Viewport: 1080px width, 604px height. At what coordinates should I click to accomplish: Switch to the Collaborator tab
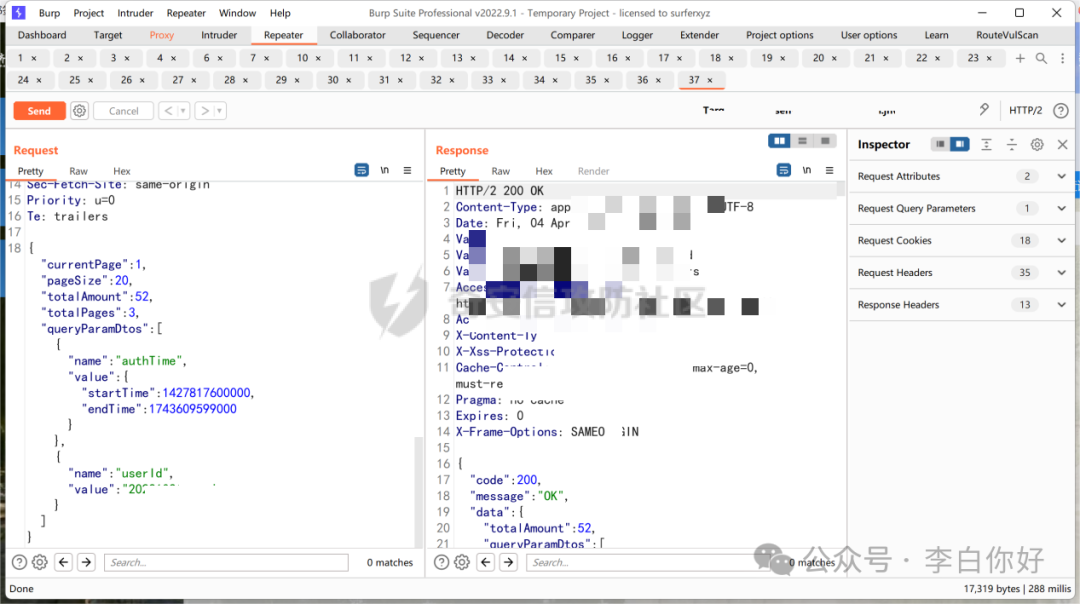(x=357, y=35)
